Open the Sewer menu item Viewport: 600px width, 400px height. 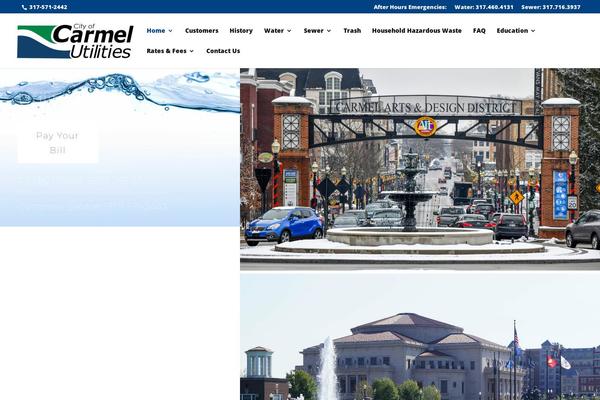tap(313, 31)
